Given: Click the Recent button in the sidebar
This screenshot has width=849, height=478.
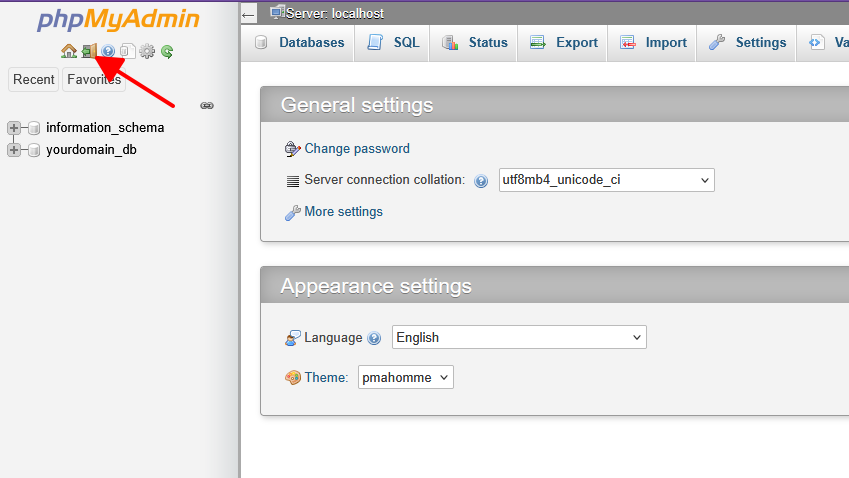Looking at the screenshot, I should pos(34,80).
